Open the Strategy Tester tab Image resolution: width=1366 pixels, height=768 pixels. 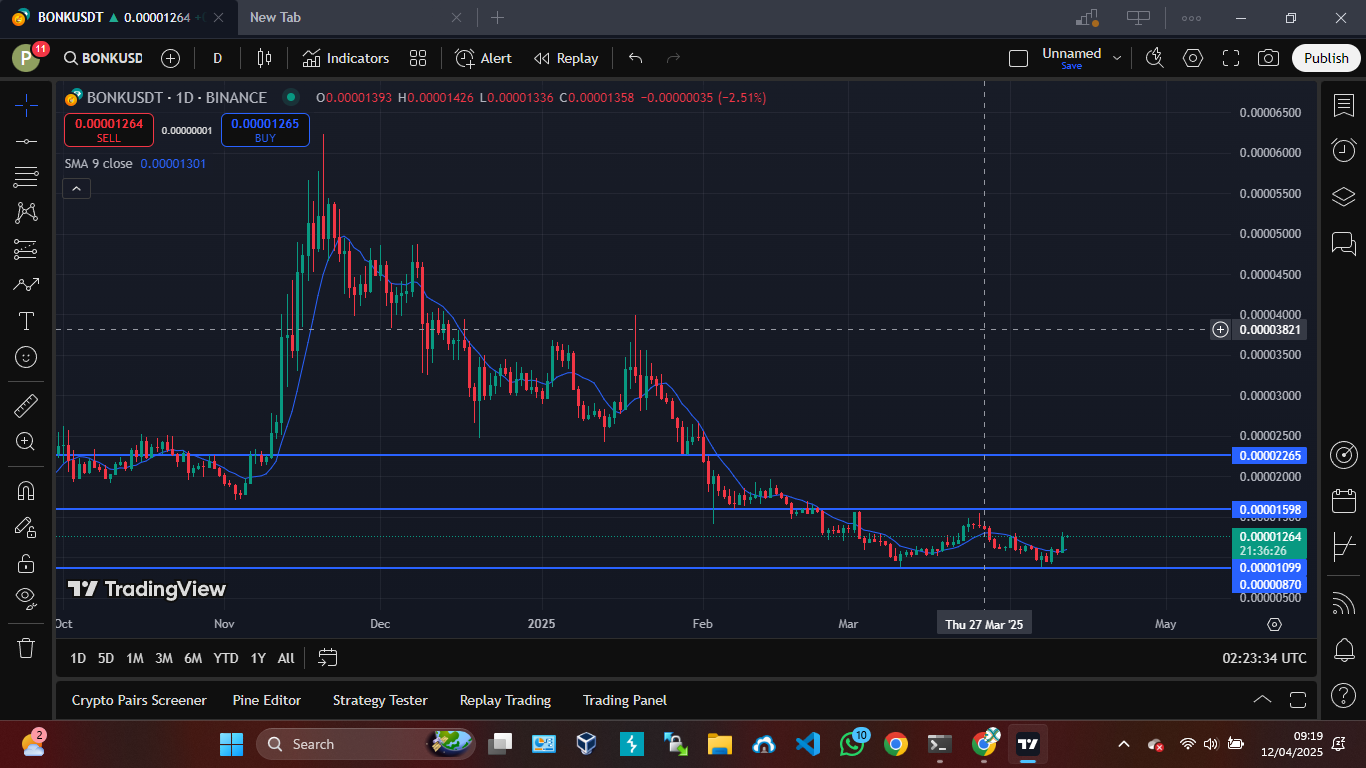380,700
